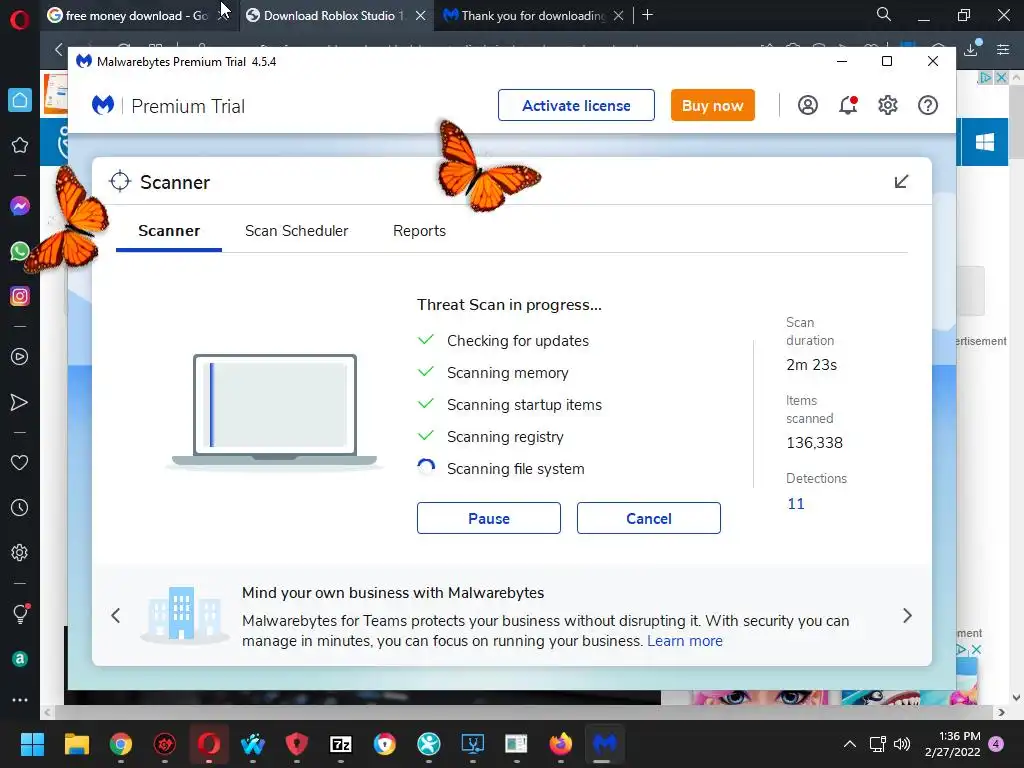Screen dimensions: 1024x768
Task: Open the Malwarebytes help icon
Action: 928,105
